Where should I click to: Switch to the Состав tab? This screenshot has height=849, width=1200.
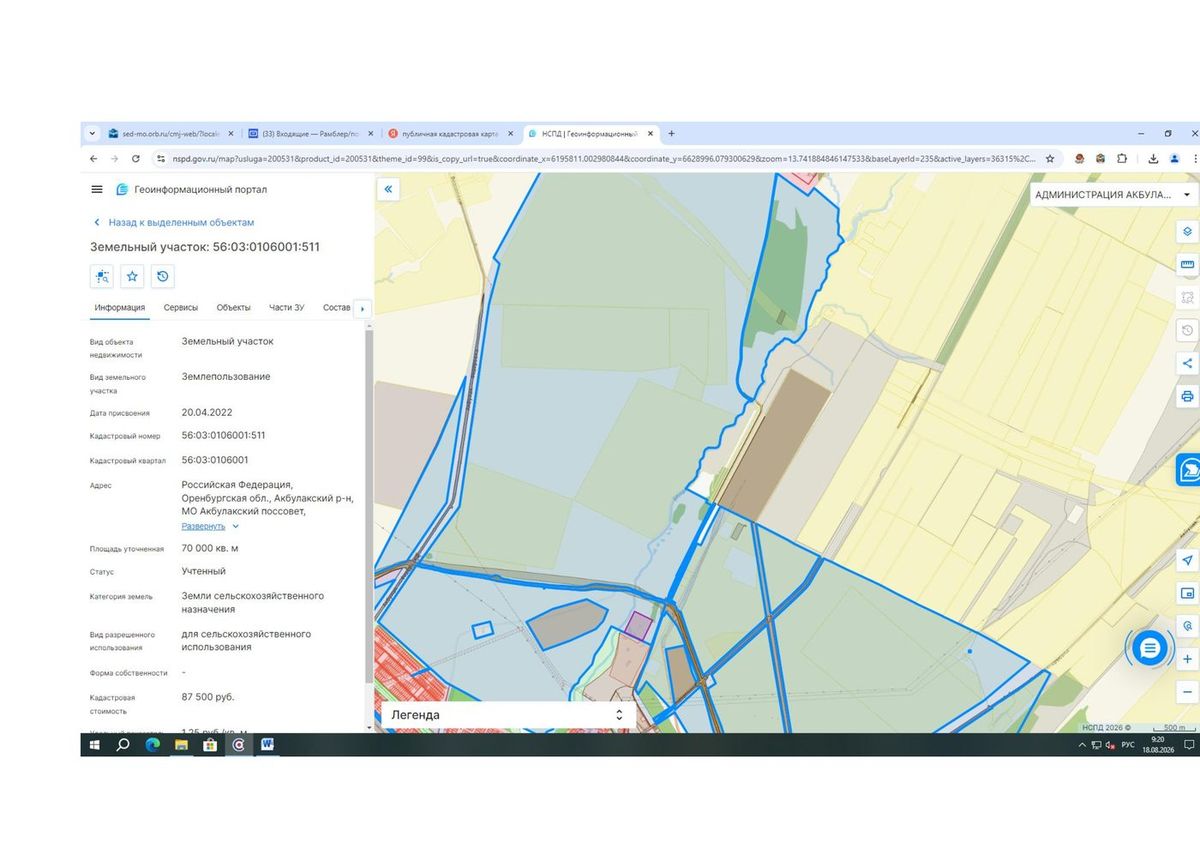337,307
